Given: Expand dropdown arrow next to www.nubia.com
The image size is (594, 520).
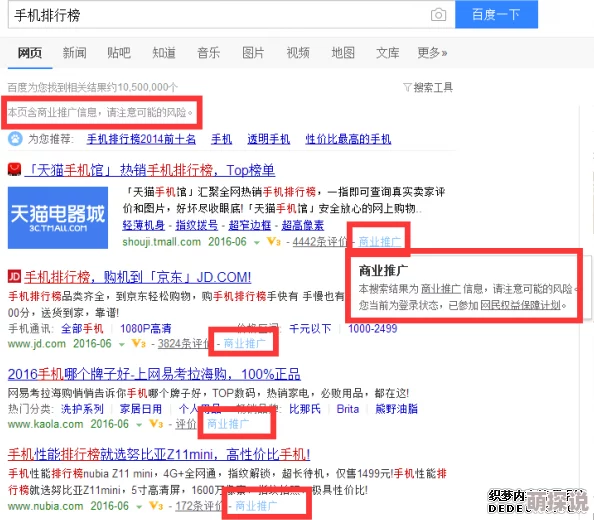Looking at the screenshot, I should click(x=139, y=507).
